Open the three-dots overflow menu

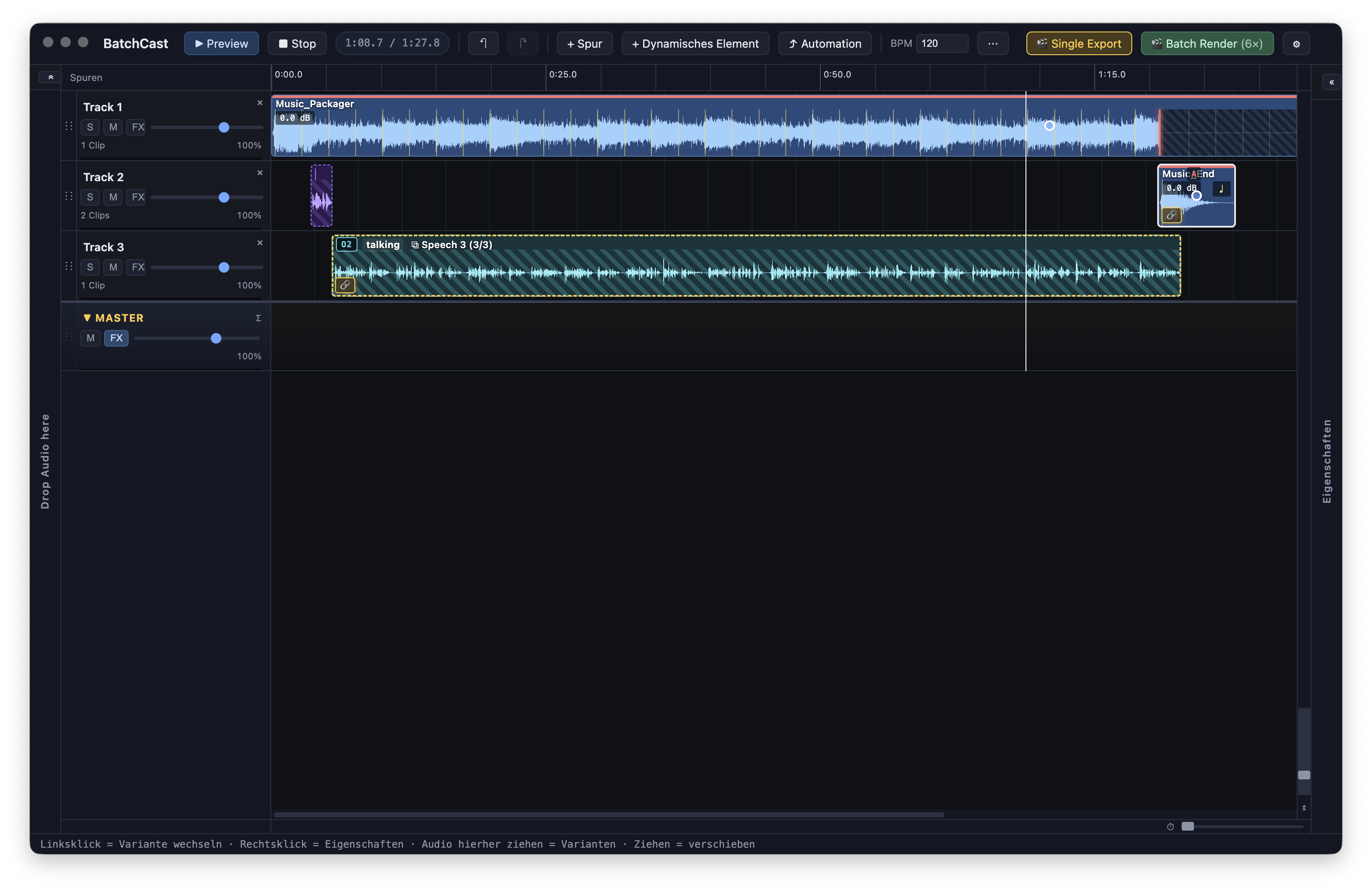coord(992,43)
